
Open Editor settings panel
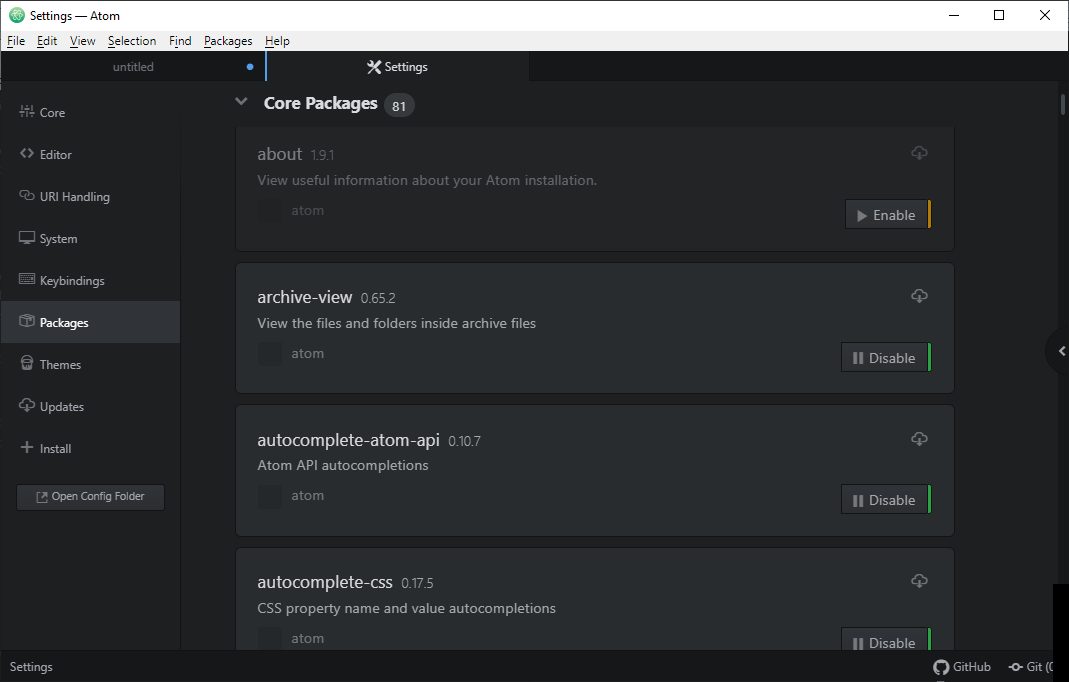46,155
